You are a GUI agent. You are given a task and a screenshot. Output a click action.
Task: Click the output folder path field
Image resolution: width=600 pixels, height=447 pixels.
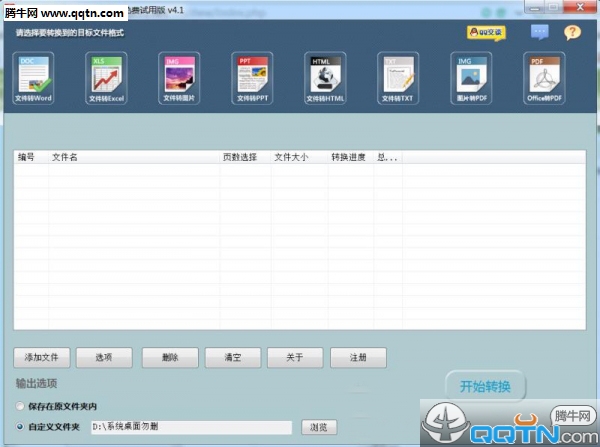tap(190, 427)
